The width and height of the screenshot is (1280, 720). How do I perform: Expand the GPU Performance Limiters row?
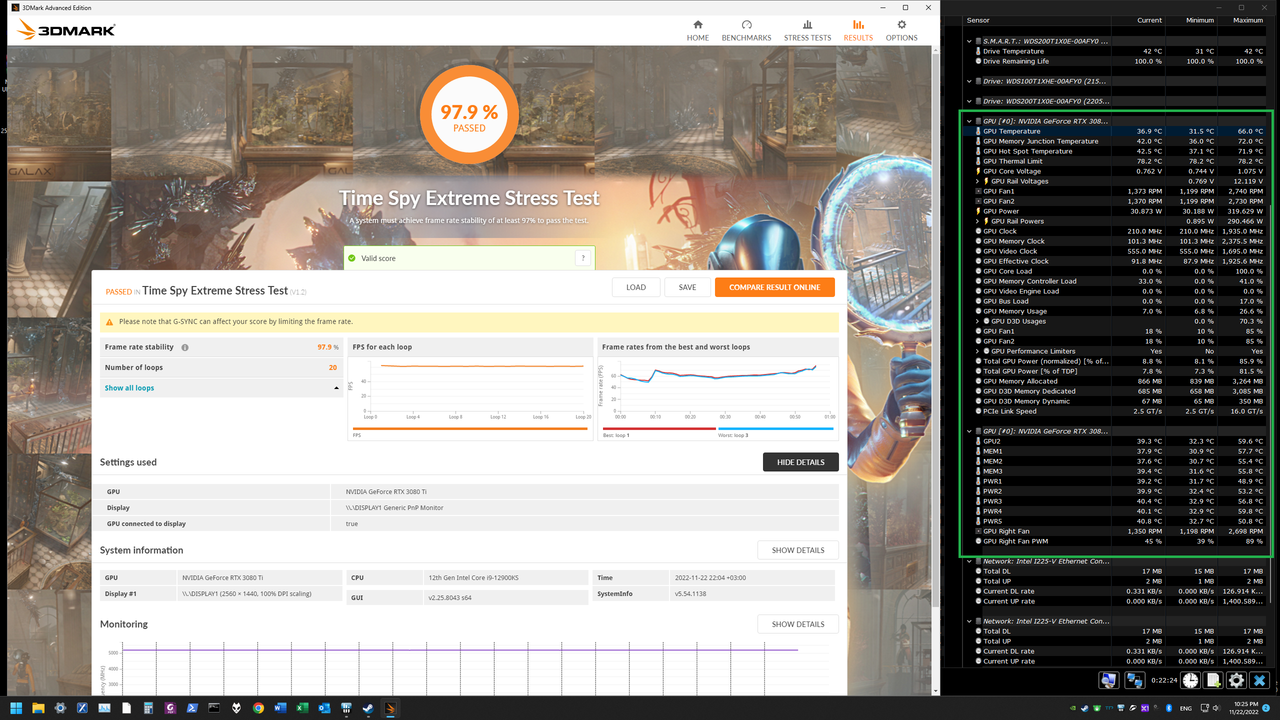click(x=978, y=351)
